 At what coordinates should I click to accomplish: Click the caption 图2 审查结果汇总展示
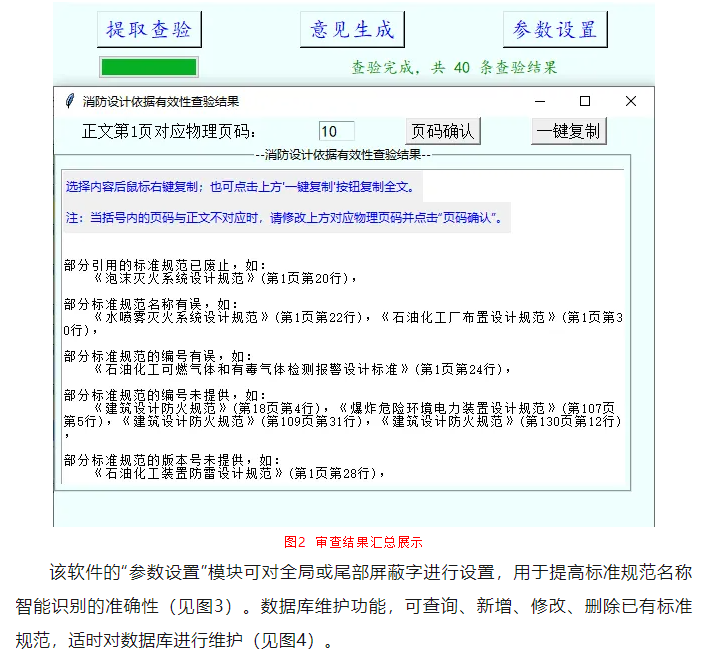pyautogui.click(x=353, y=542)
